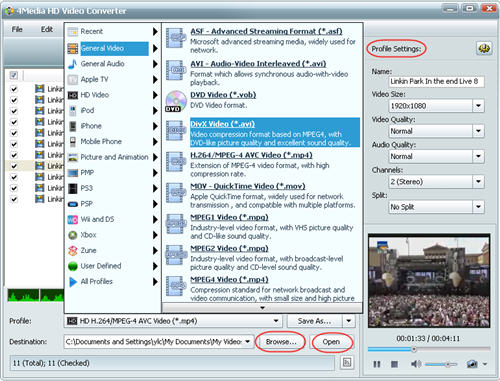Viewport: 500px width, 381px height.
Task: Click the DVD Video disc icon
Action: [176, 101]
